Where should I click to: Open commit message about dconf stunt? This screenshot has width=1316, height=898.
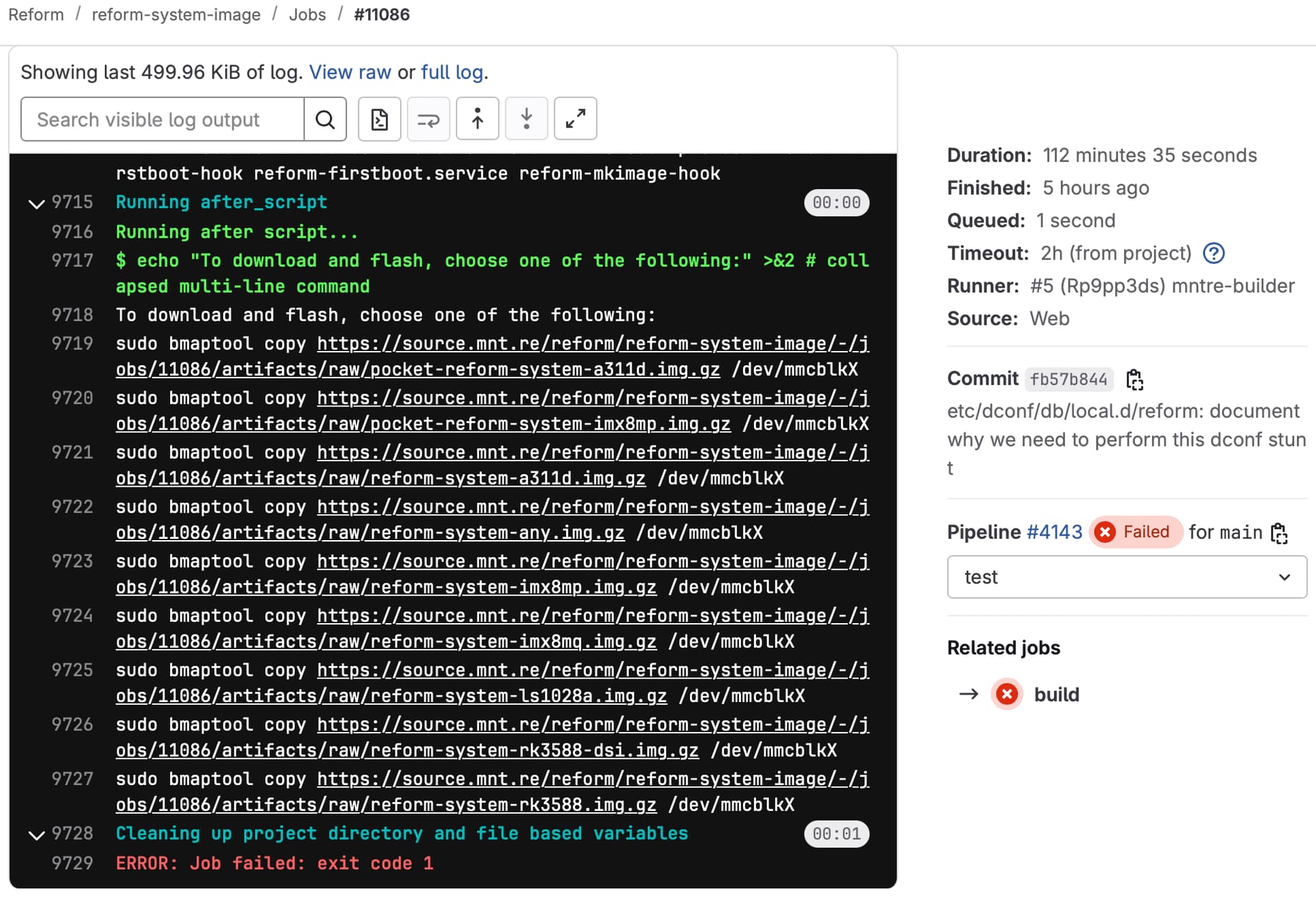point(1126,439)
